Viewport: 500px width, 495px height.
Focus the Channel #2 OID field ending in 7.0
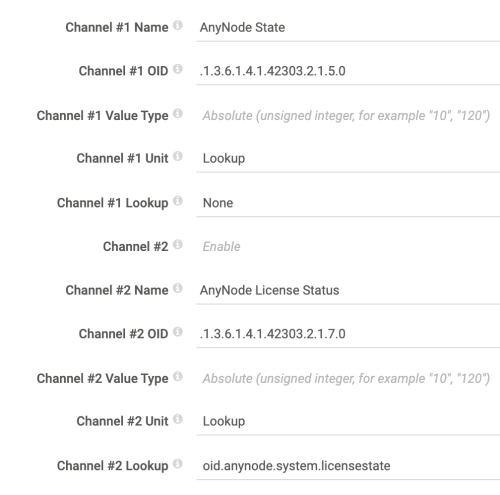point(348,334)
